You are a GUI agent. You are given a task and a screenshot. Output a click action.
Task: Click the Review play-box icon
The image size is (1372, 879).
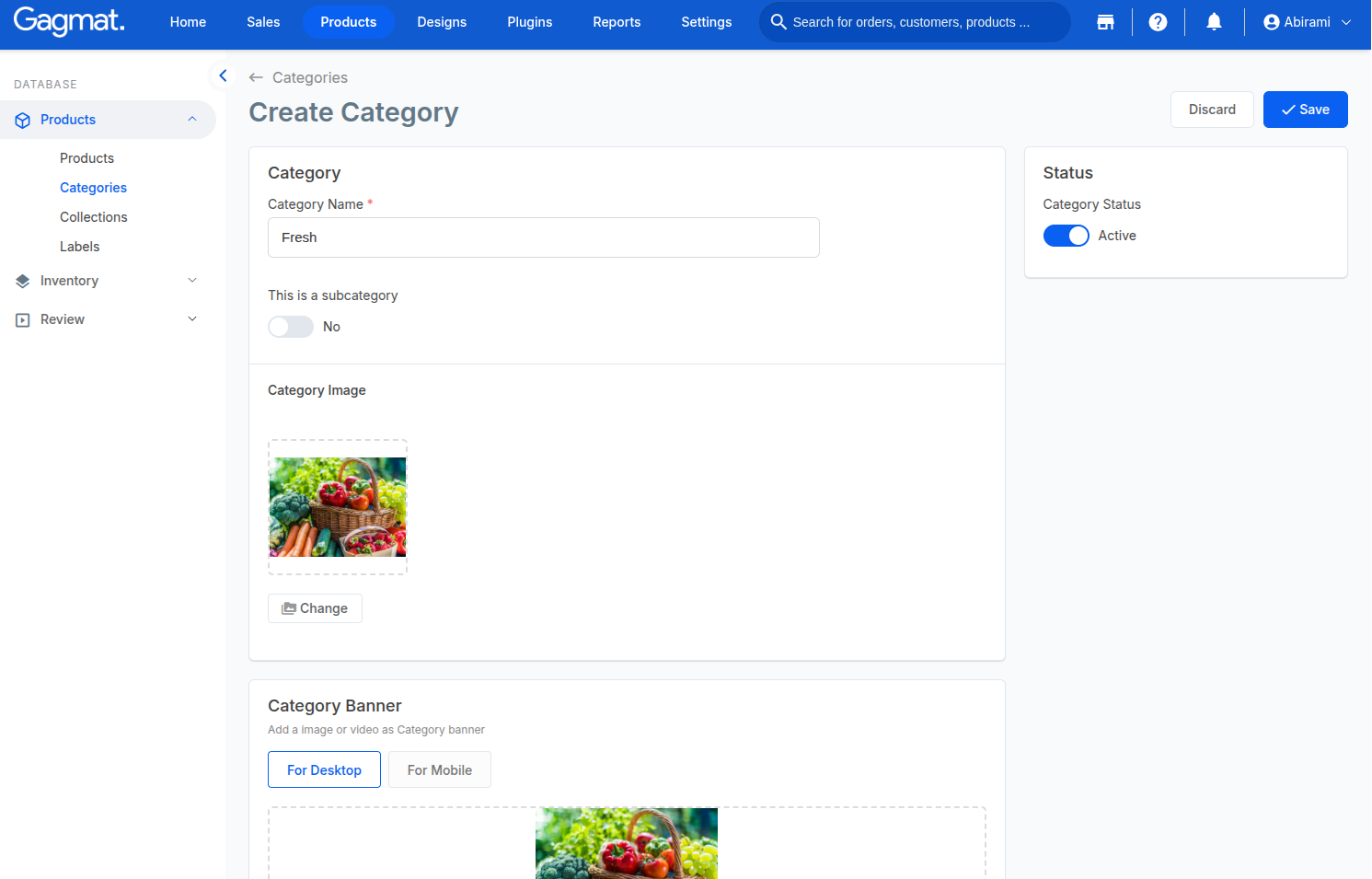(23, 320)
